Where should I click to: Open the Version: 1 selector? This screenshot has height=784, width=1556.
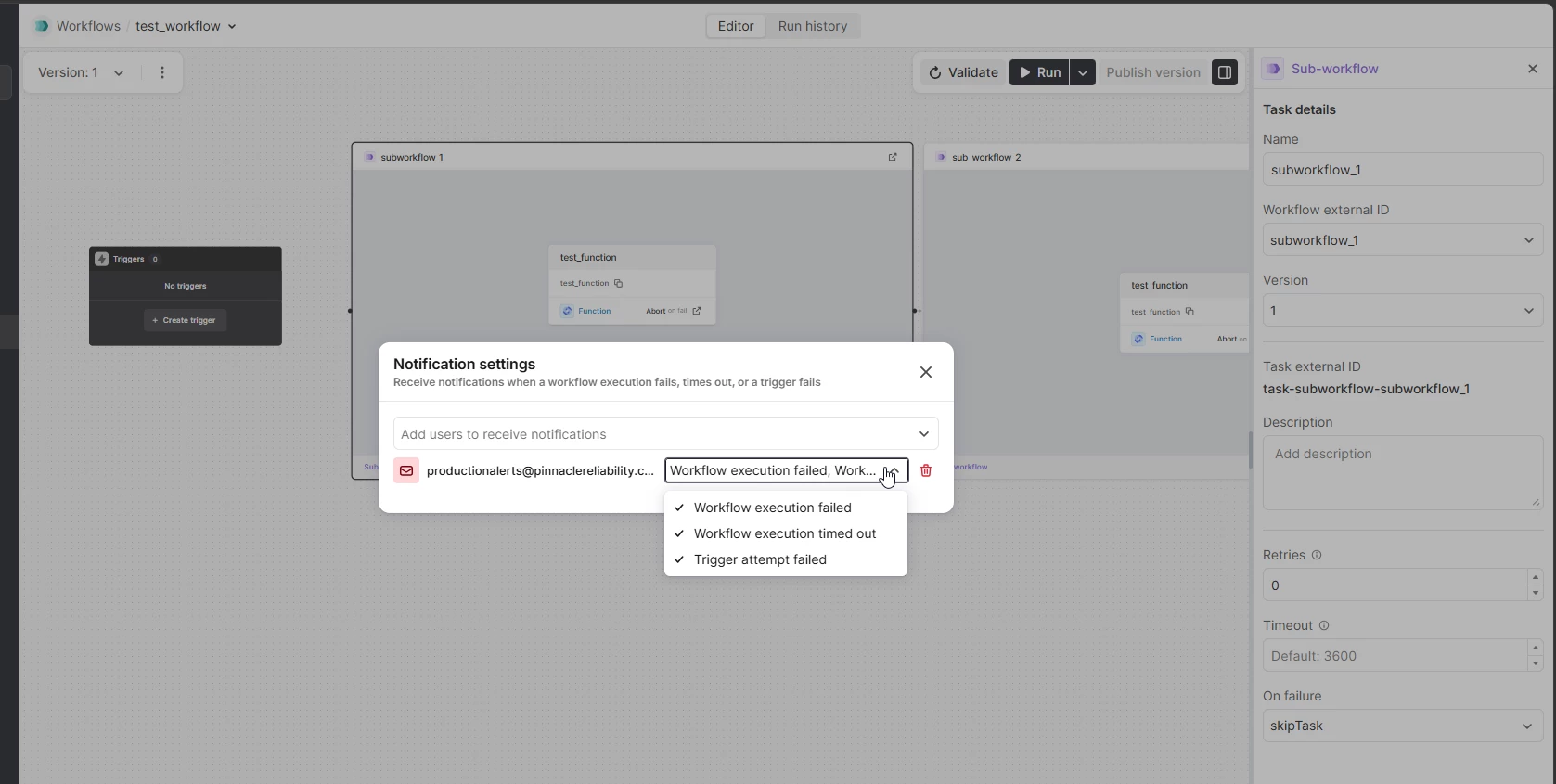tap(81, 72)
